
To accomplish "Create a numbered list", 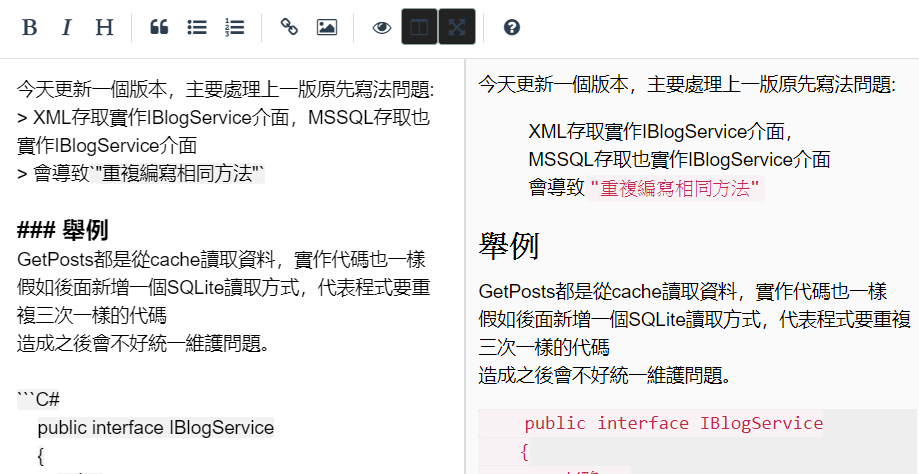I will 234,28.
